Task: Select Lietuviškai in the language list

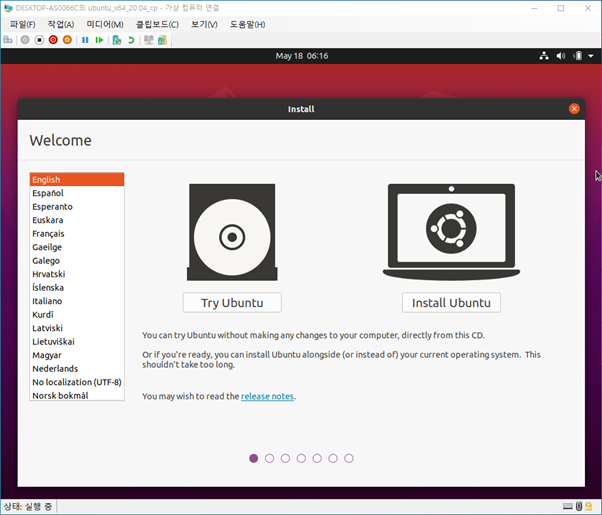Action: (x=77, y=341)
